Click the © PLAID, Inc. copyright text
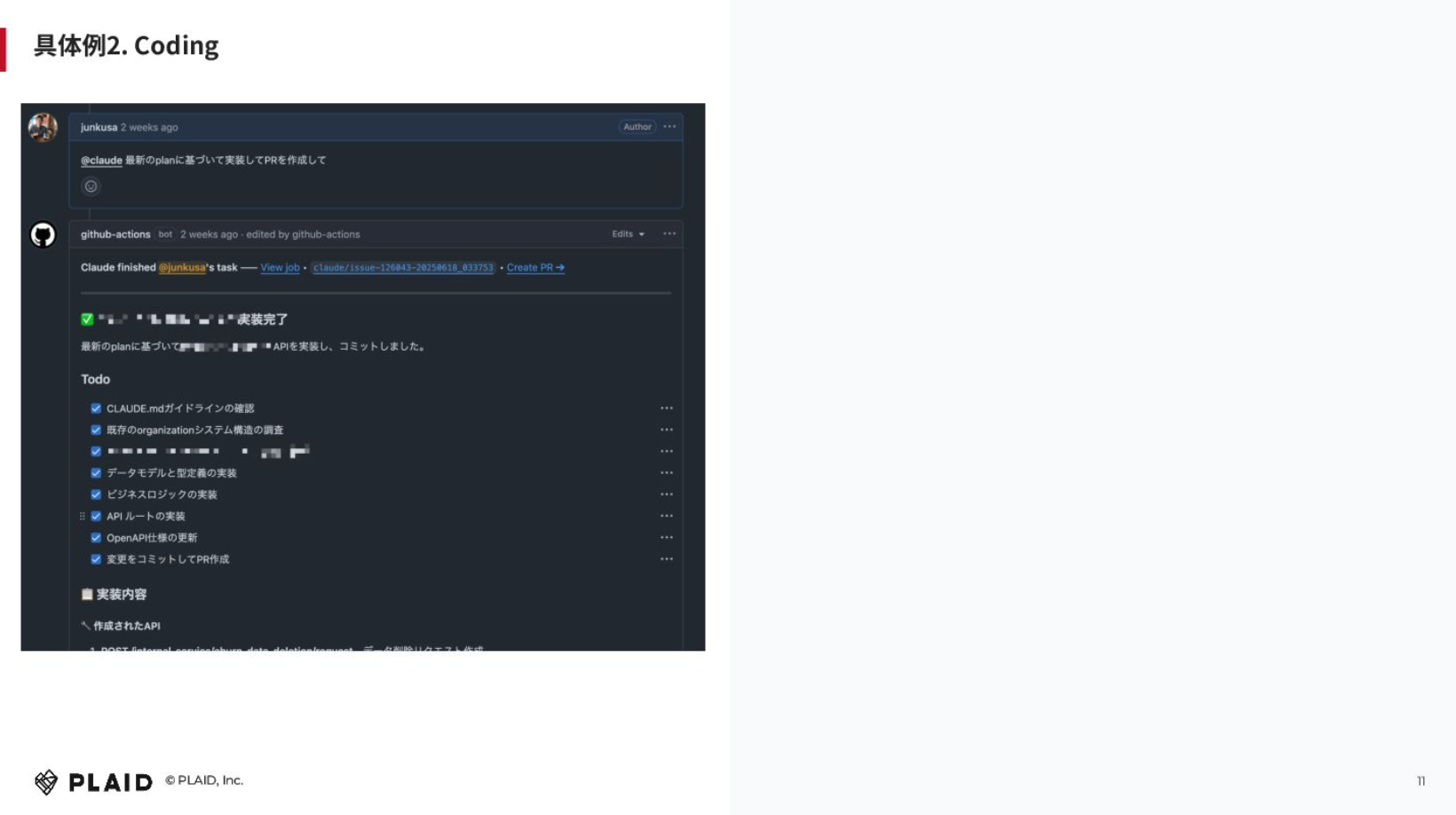The height and width of the screenshot is (815, 1456). tap(204, 780)
